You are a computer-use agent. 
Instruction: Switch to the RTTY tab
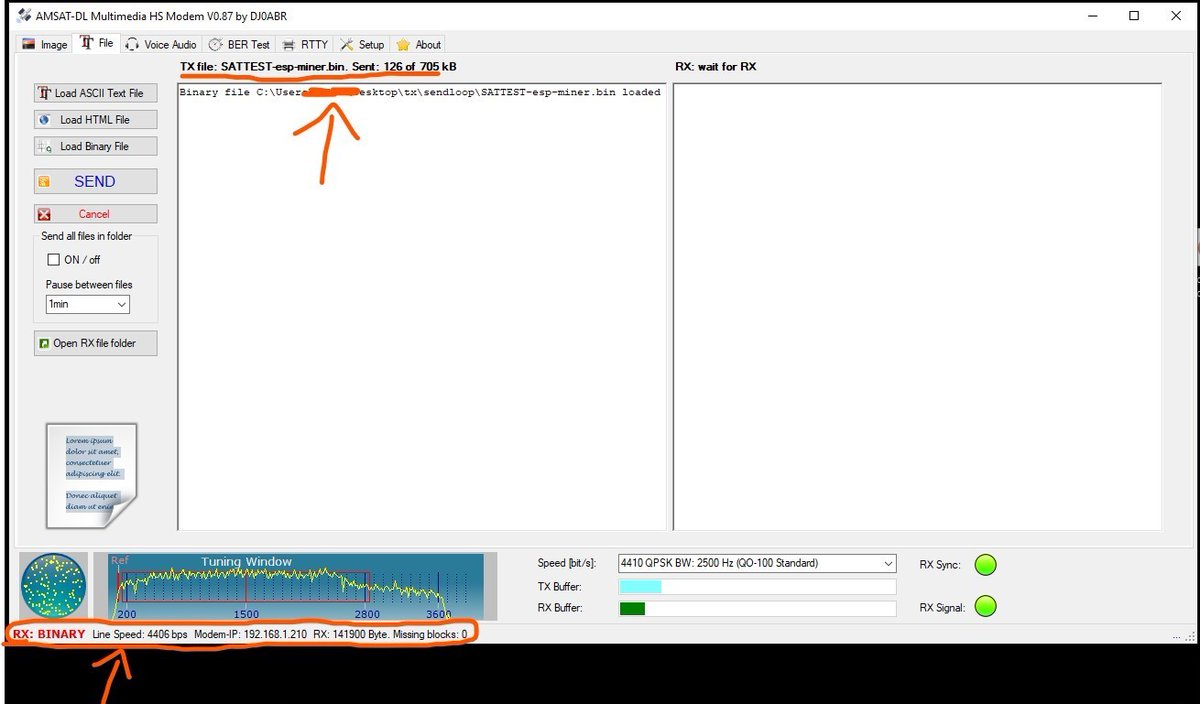point(305,44)
